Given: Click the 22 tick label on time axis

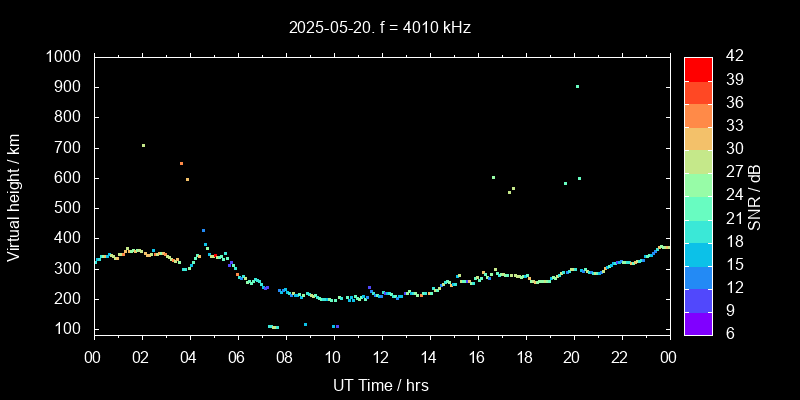Looking at the screenshot, I should point(621,357).
